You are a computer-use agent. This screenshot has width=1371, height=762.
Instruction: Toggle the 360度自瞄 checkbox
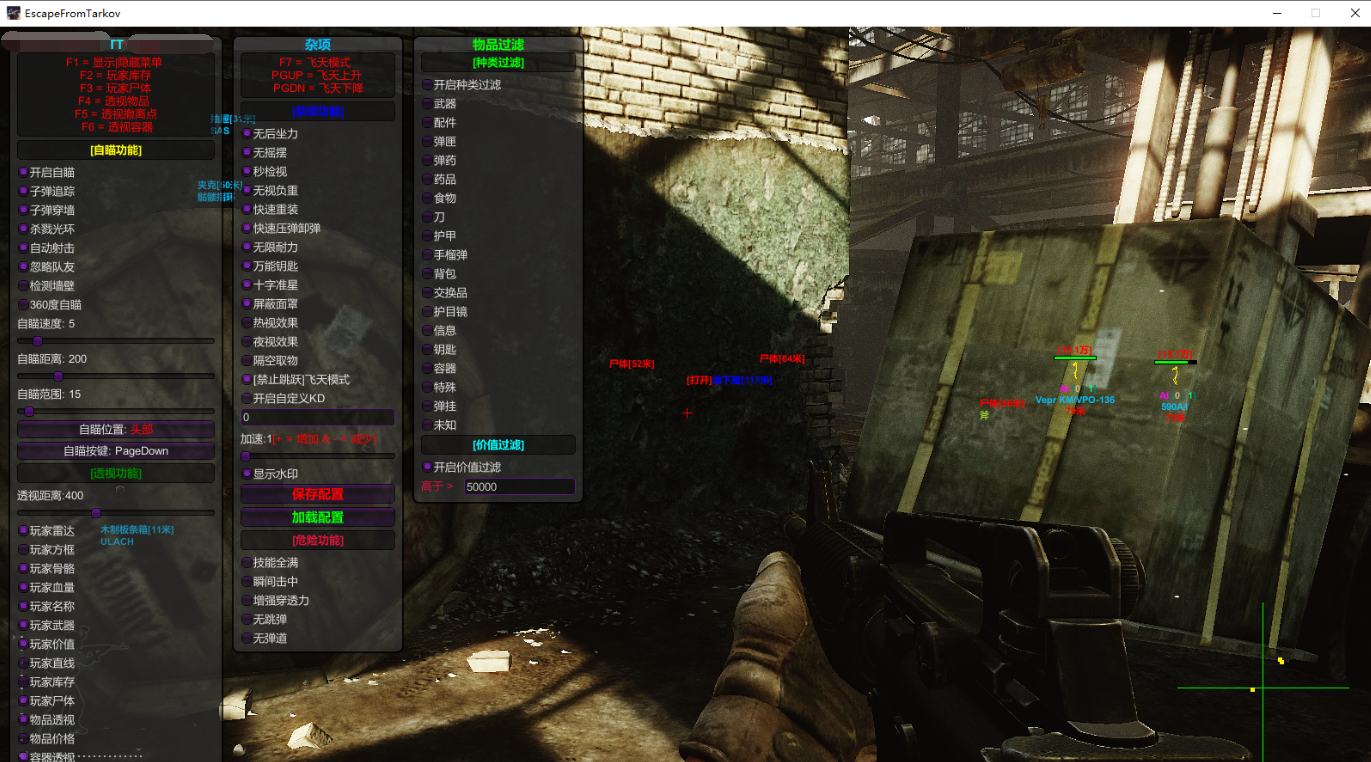tap(24, 305)
